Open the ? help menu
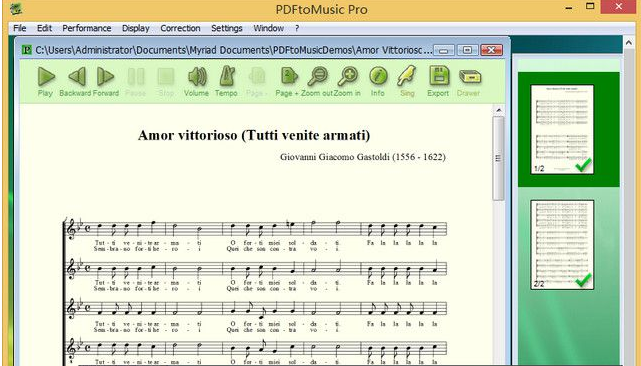 [297, 28]
